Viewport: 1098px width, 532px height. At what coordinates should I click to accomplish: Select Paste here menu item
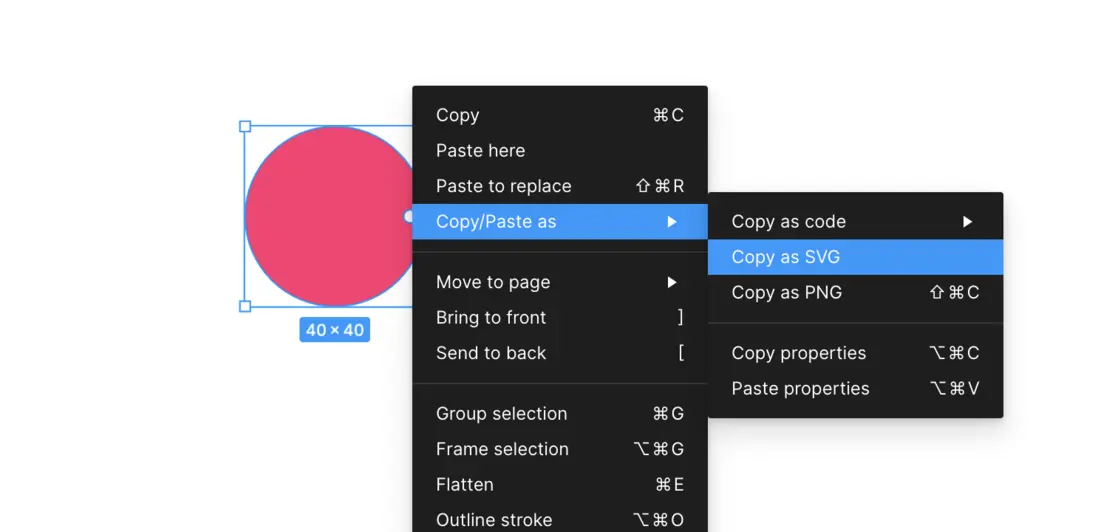pos(481,151)
